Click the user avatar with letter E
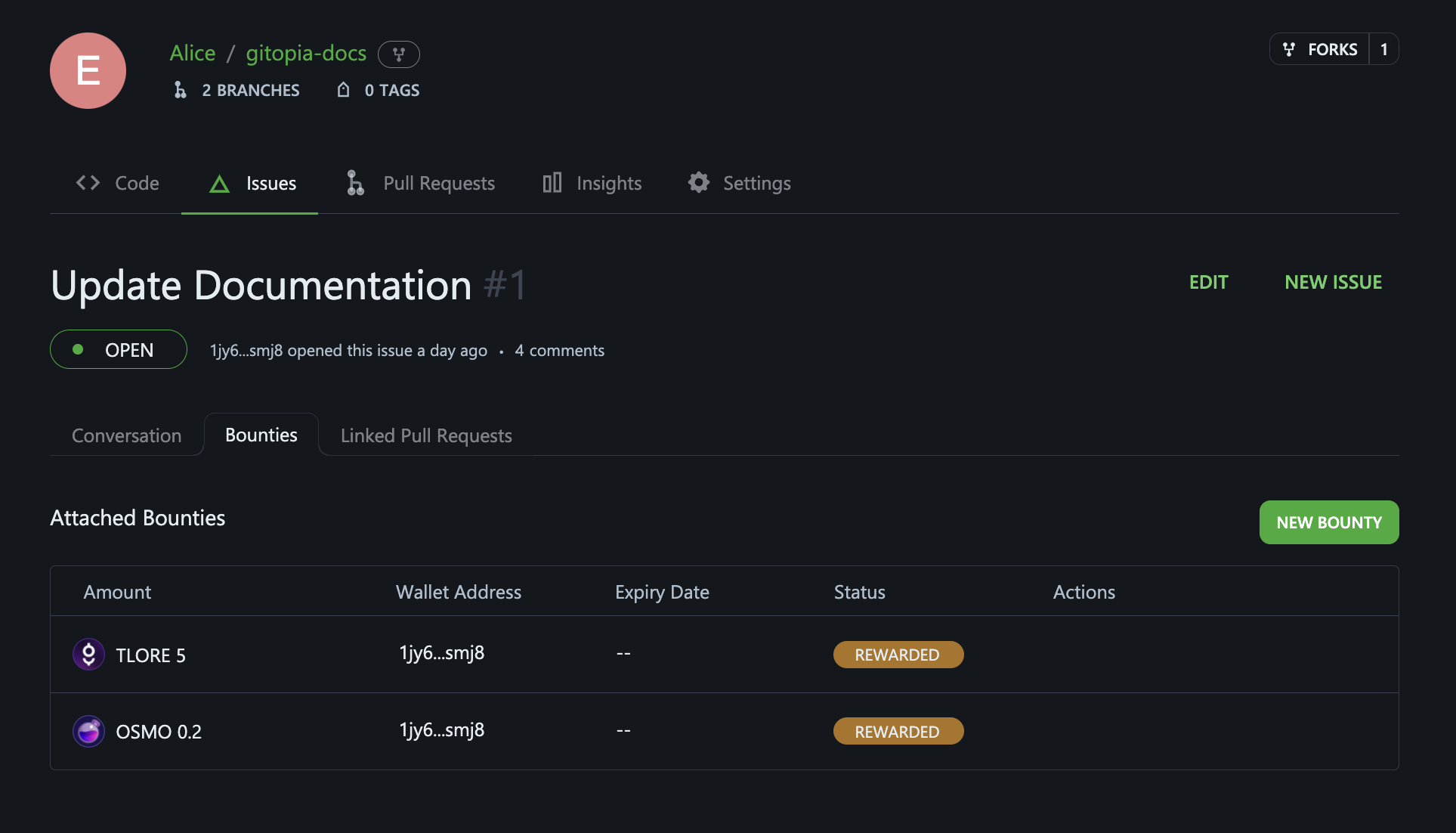This screenshot has height=833, width=1456. click(x=88, y=70)
